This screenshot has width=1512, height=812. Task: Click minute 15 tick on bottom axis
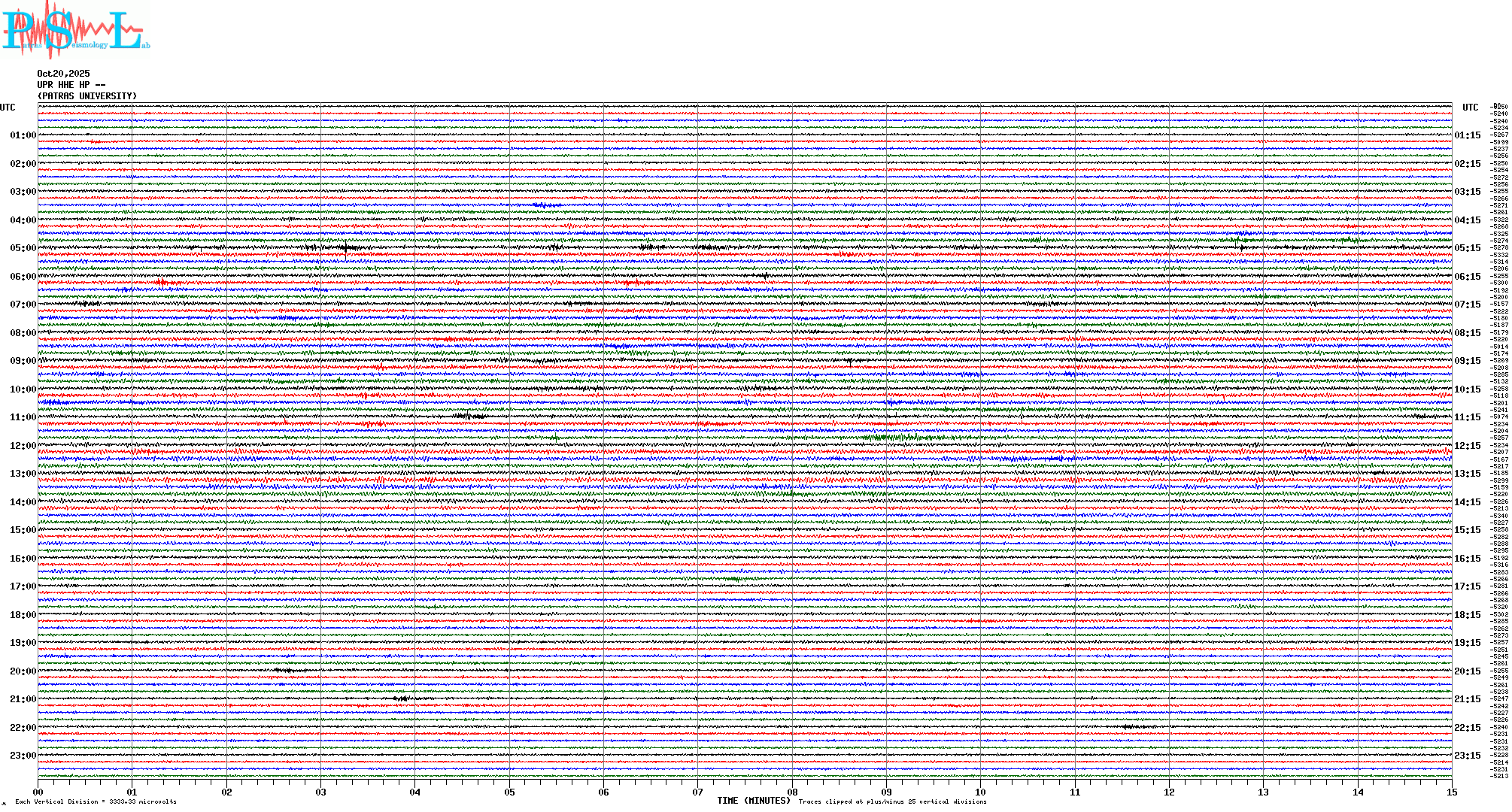[1452, 792]
